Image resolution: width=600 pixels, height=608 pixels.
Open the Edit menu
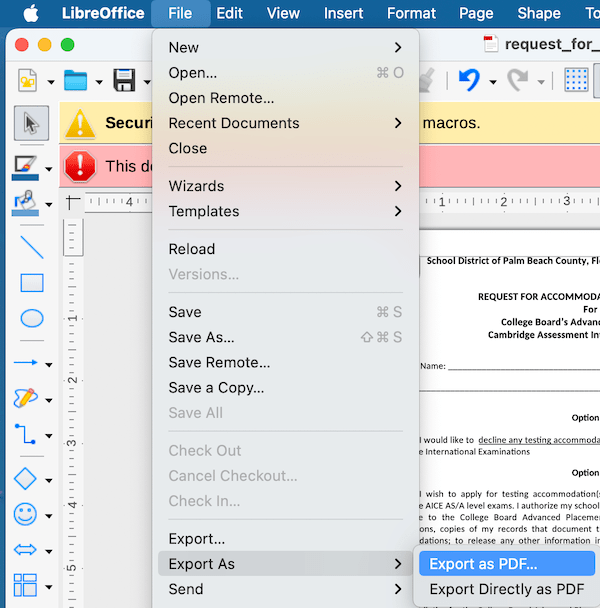point(229,13)
